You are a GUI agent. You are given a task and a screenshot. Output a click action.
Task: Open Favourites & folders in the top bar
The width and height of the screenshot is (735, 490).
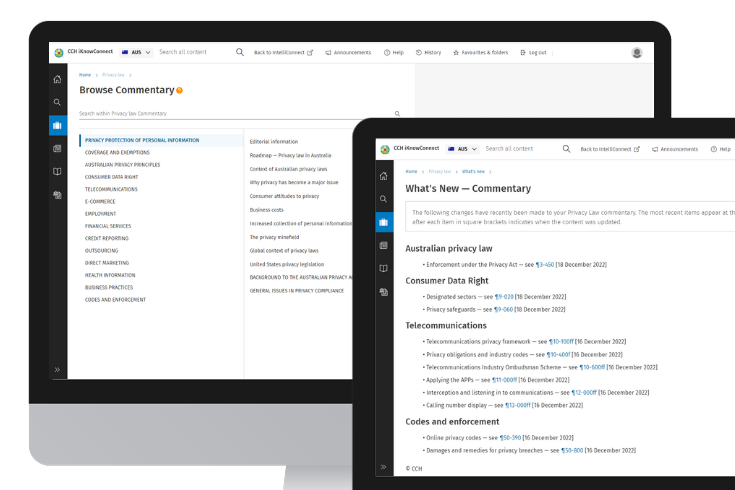(x=480, y=52)
